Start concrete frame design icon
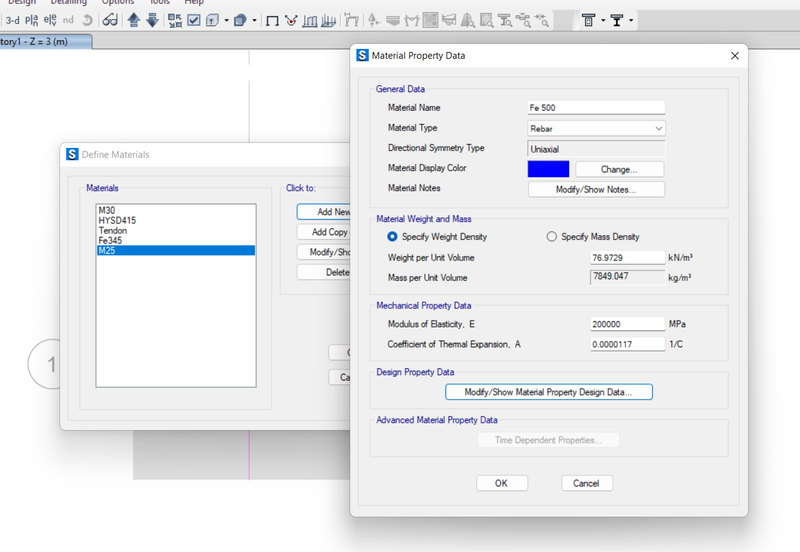 point(589,20)
